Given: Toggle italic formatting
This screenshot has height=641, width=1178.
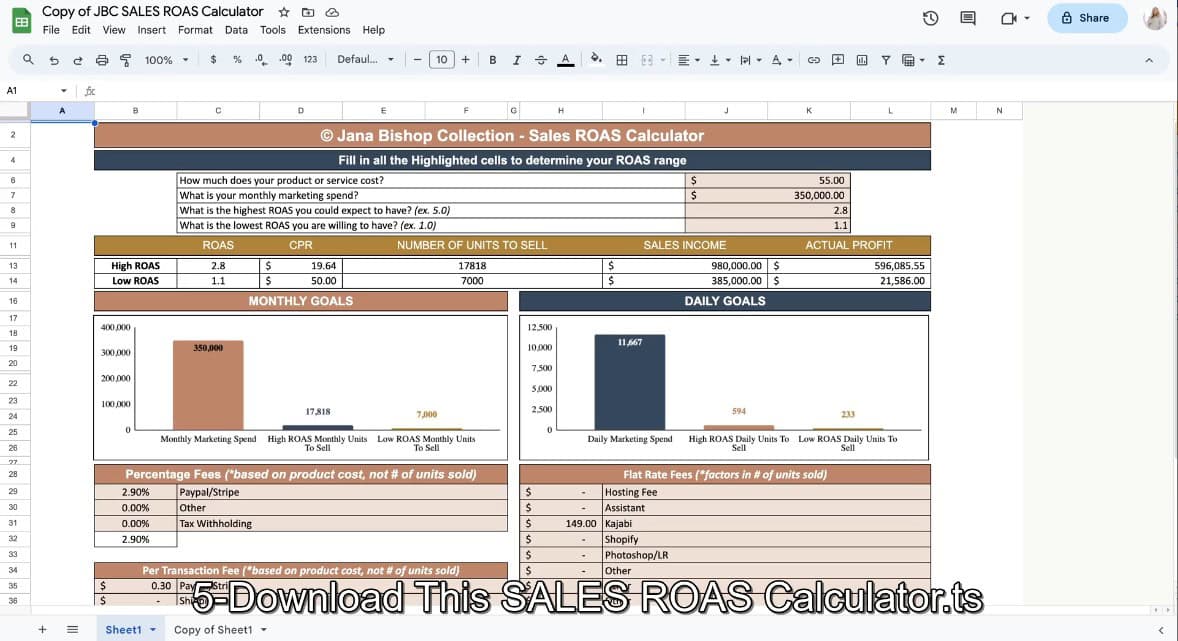Looking at the screenshot, I should [516, 60].
